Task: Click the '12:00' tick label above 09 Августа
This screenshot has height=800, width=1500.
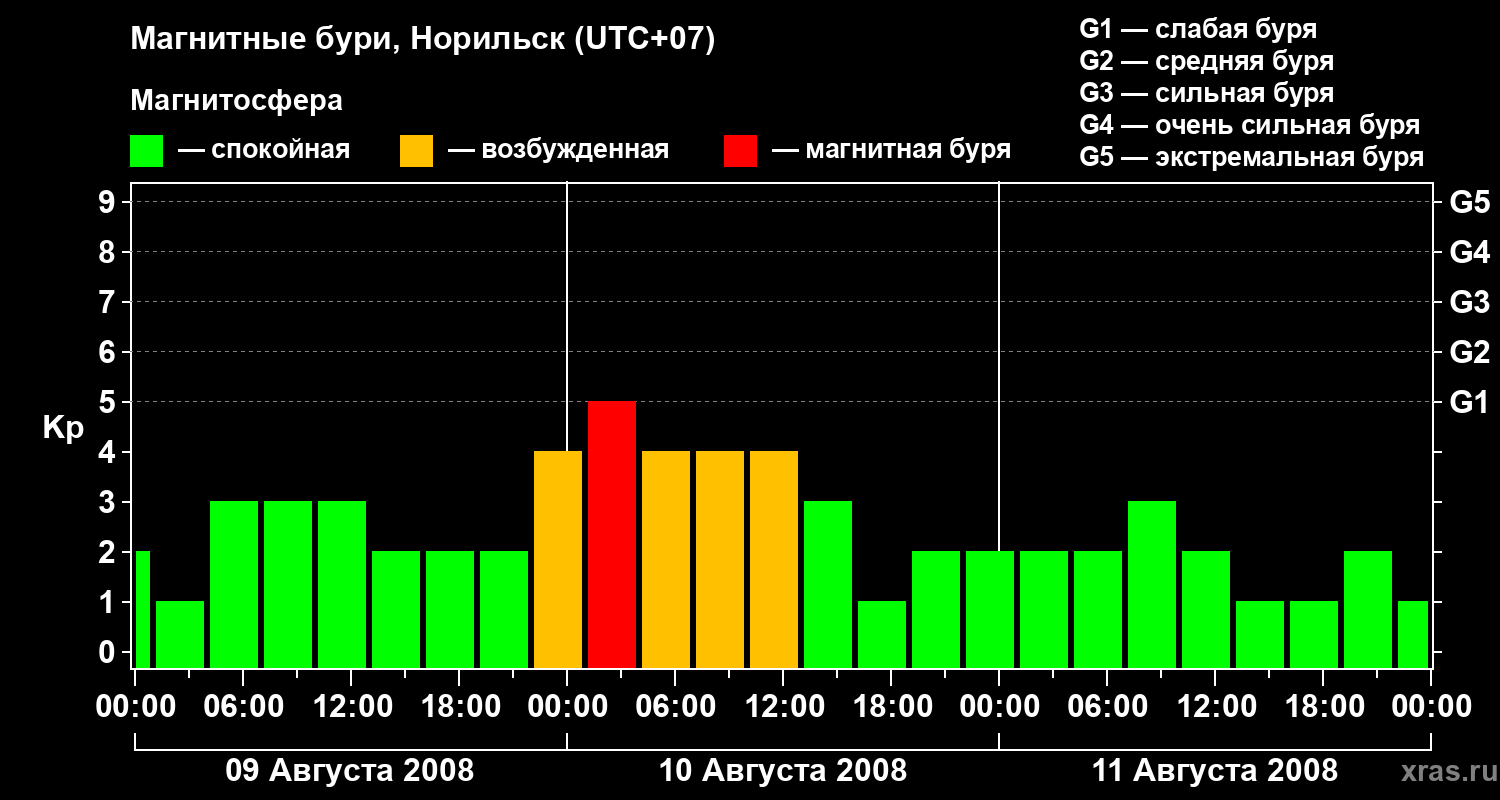Action: click(351, 707)
